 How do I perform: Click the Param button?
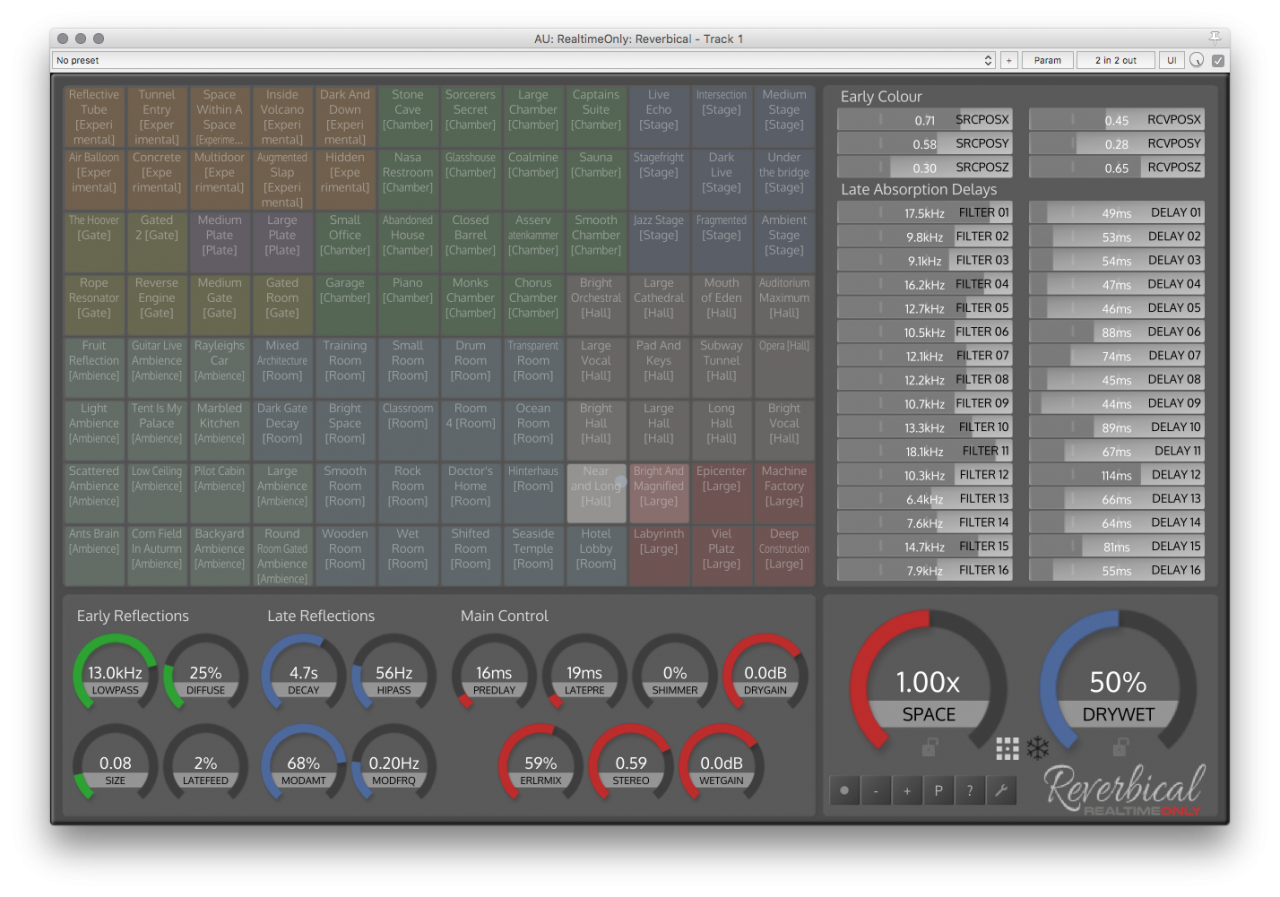pos(1047,61)
